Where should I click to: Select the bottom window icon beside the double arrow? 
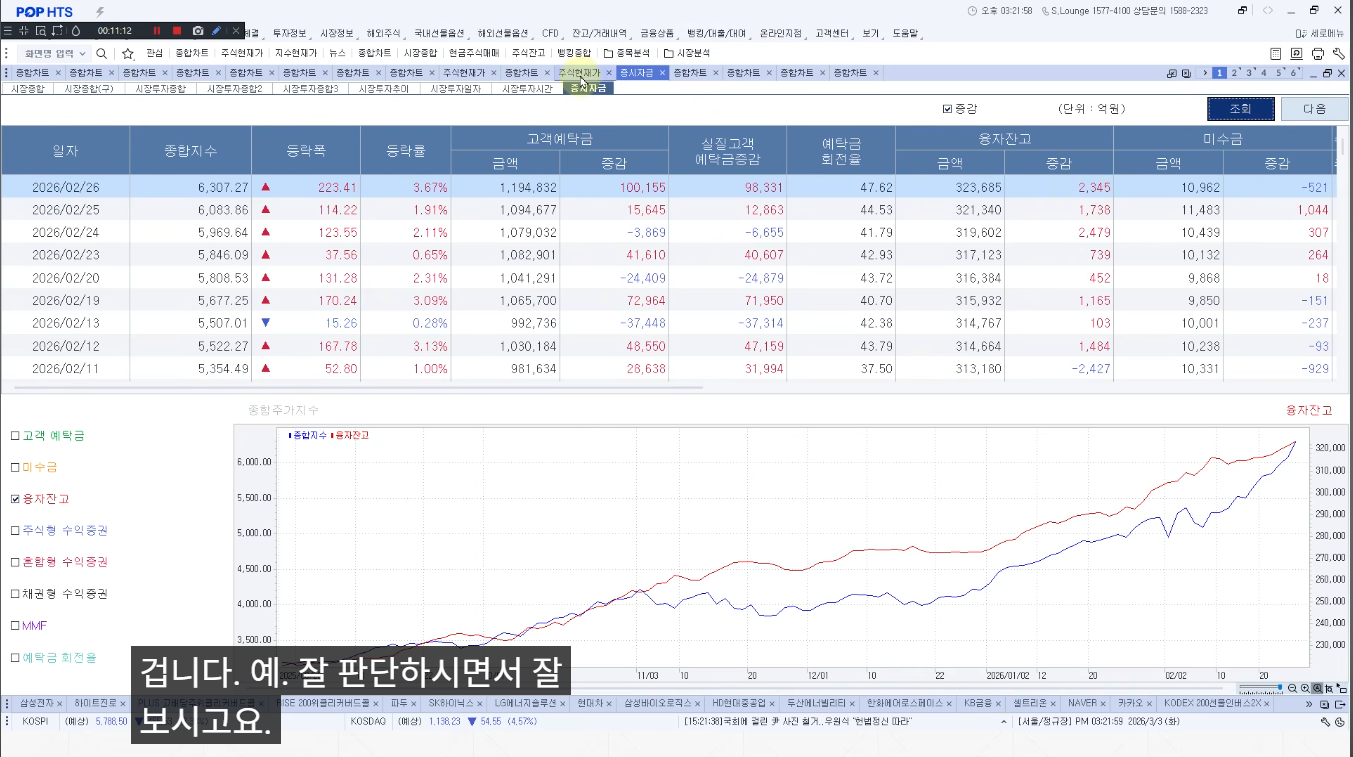[x=1325, y=704]
